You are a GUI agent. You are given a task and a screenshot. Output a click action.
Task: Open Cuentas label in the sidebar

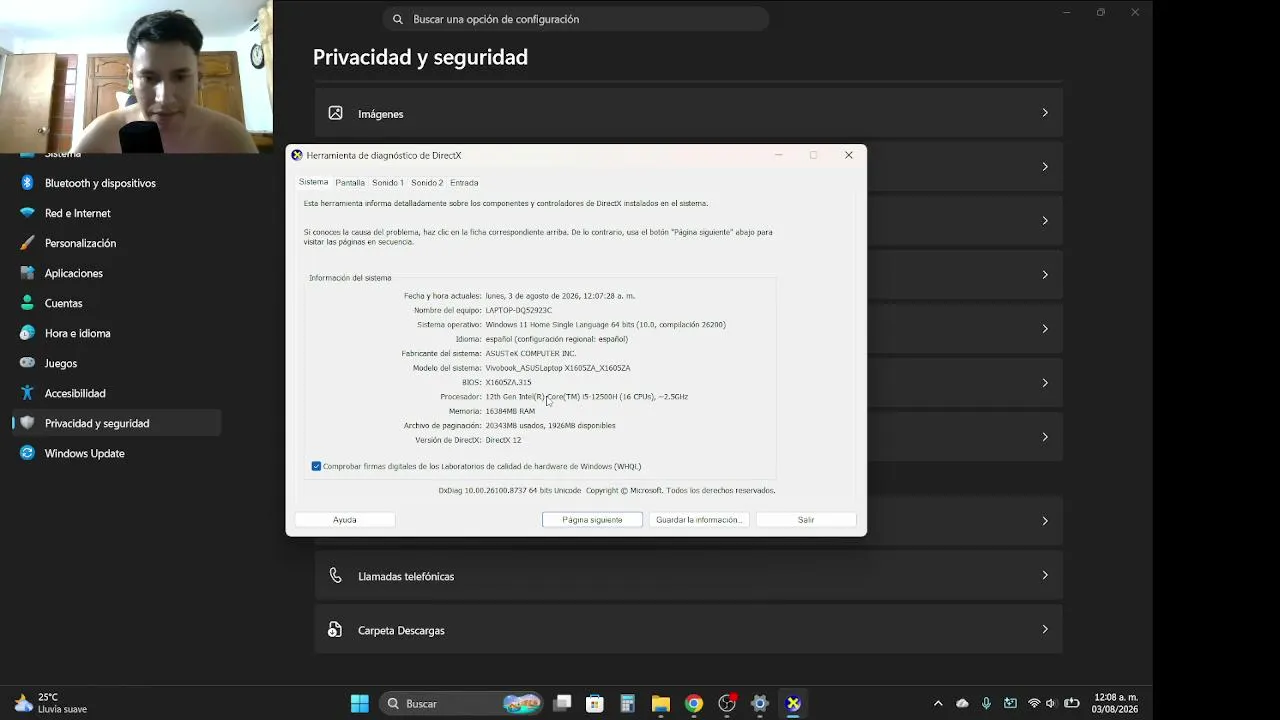pos(64,303)
